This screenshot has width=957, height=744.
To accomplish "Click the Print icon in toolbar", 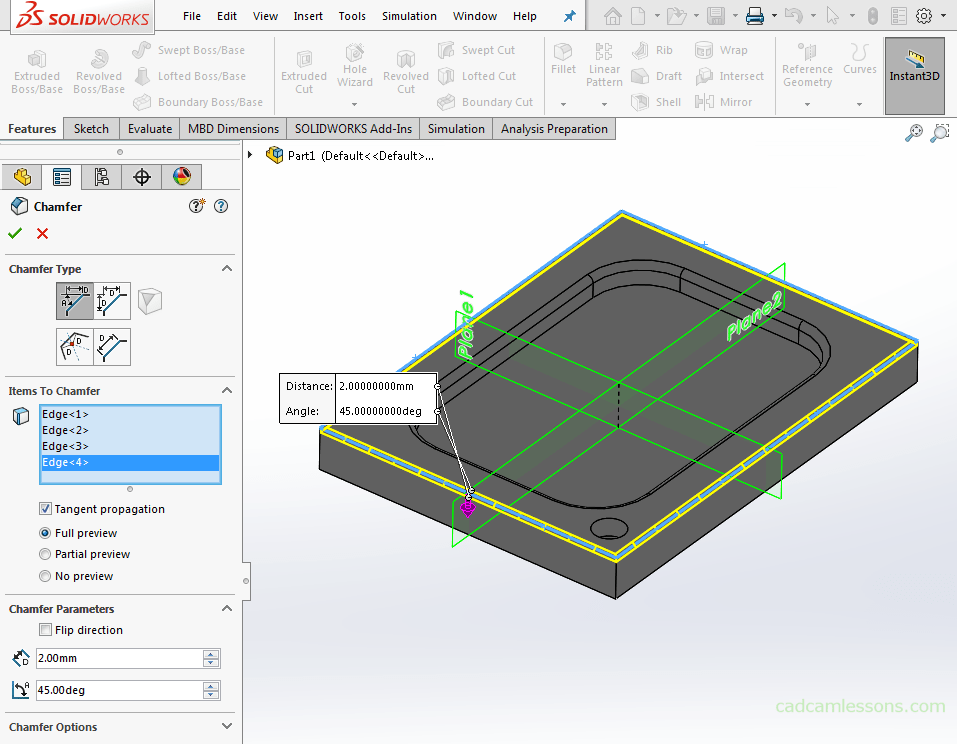I will [x=755, y=16].
